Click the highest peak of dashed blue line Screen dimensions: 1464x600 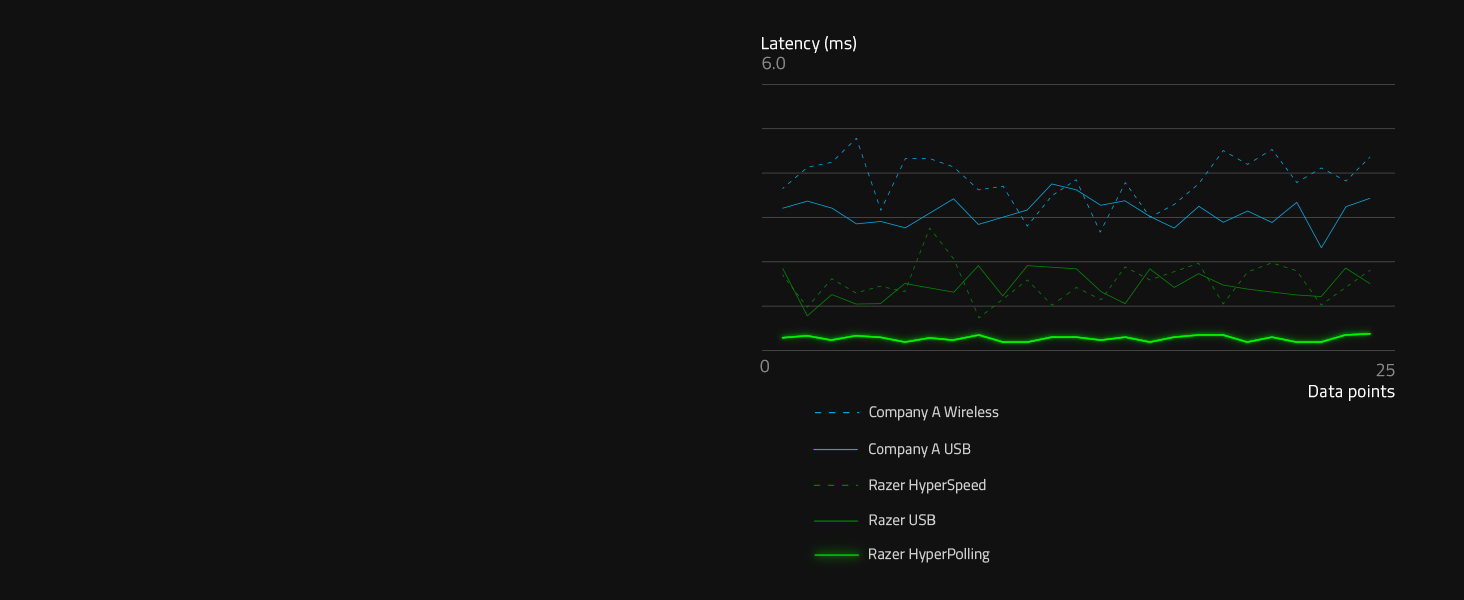point(856,138)
